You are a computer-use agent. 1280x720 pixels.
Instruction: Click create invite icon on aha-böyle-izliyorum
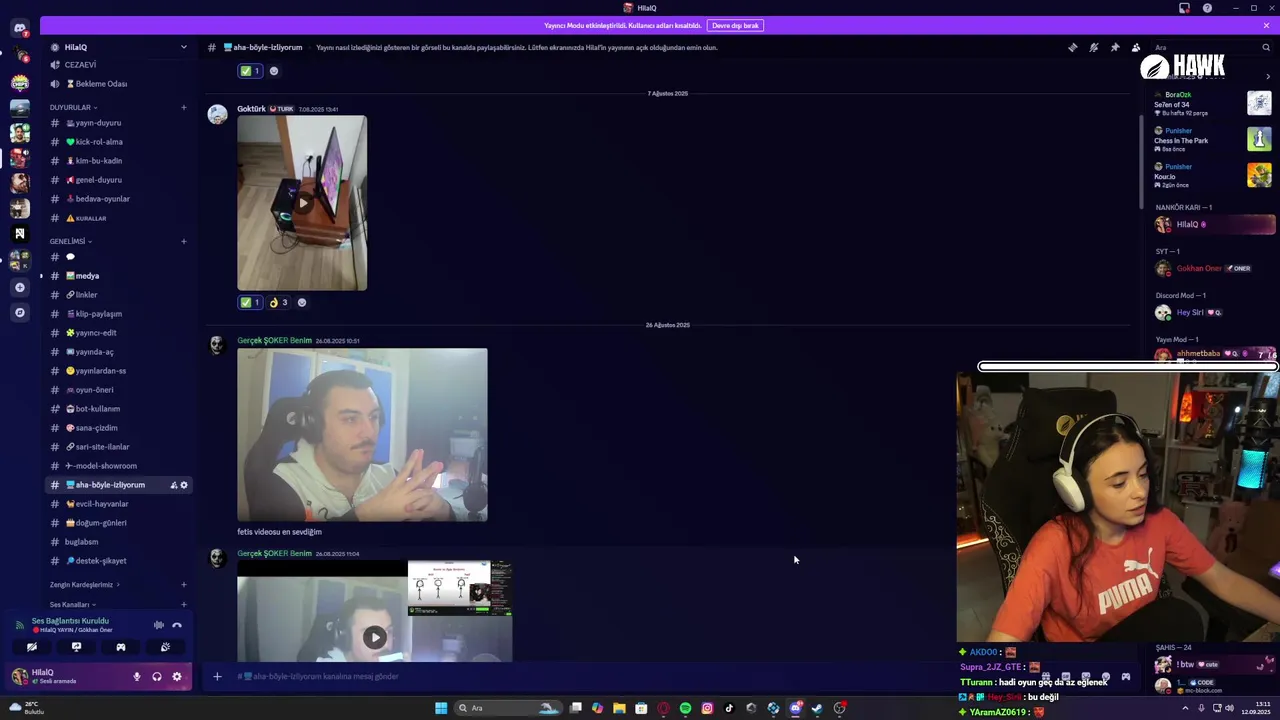173,485
